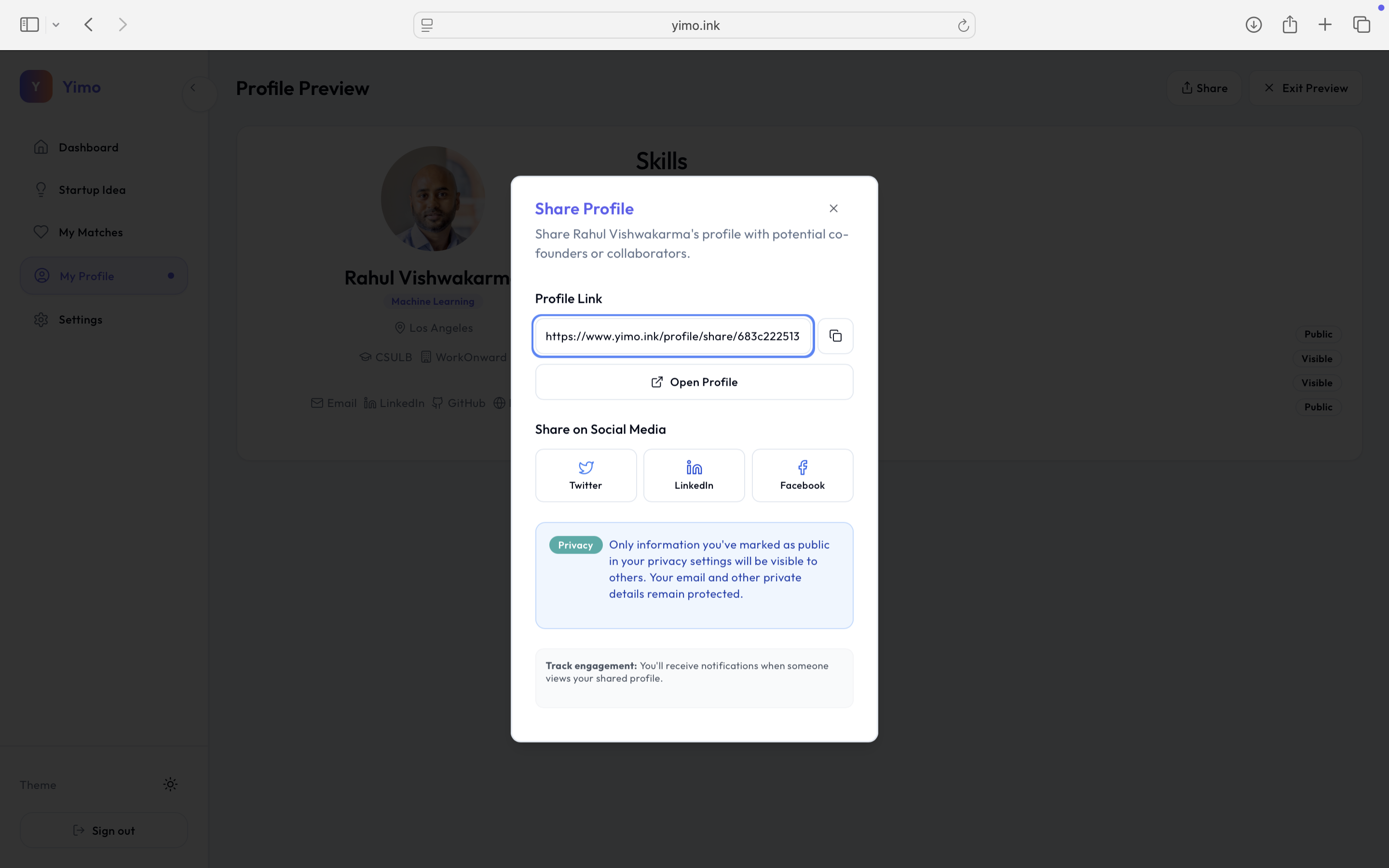This screenshot has height=868, width=1389.
Task: Go forward with browser forward arrow
Action: [x=122, y=25]
